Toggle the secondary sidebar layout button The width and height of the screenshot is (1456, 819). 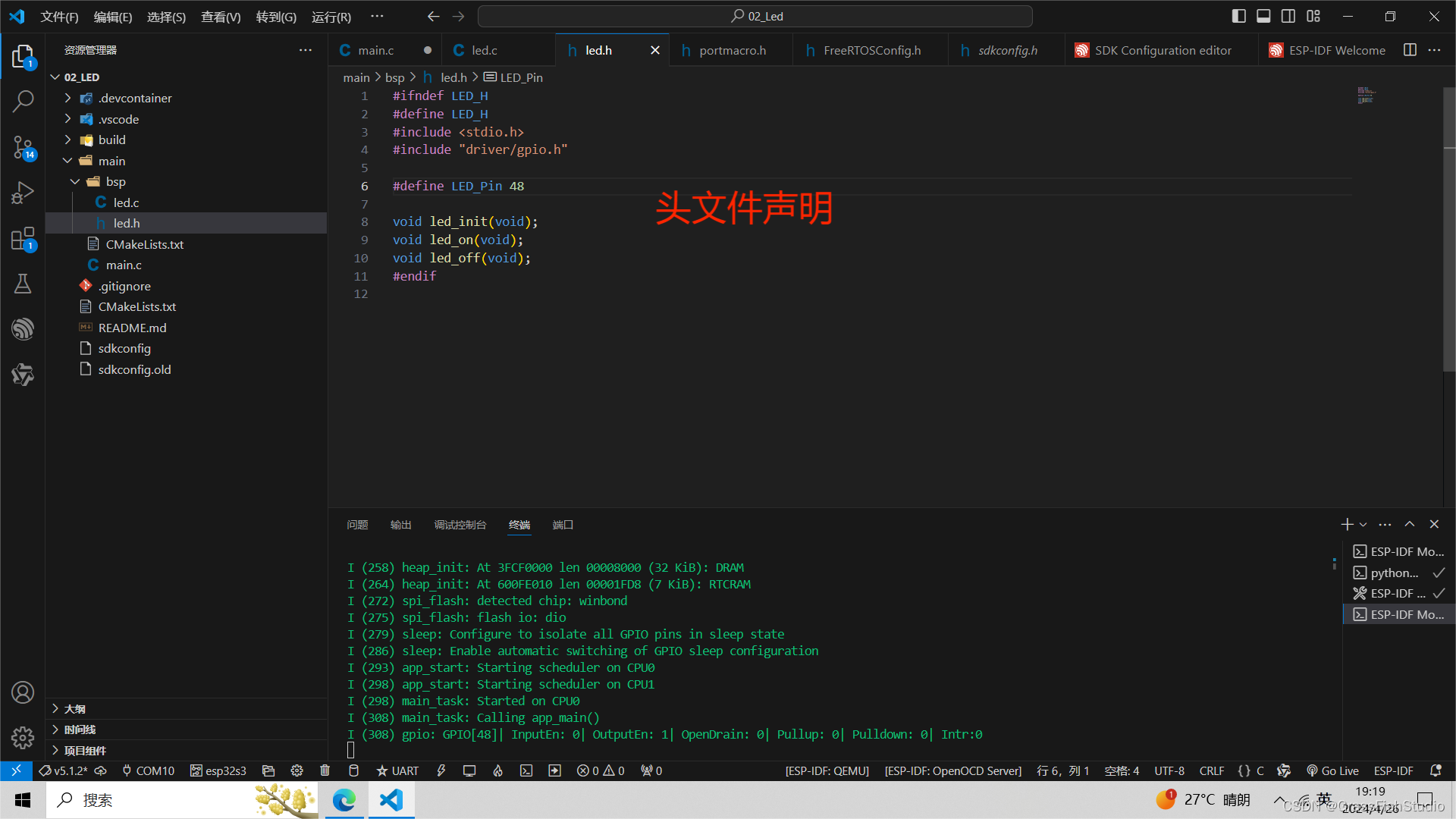(x=1288, y=16)
